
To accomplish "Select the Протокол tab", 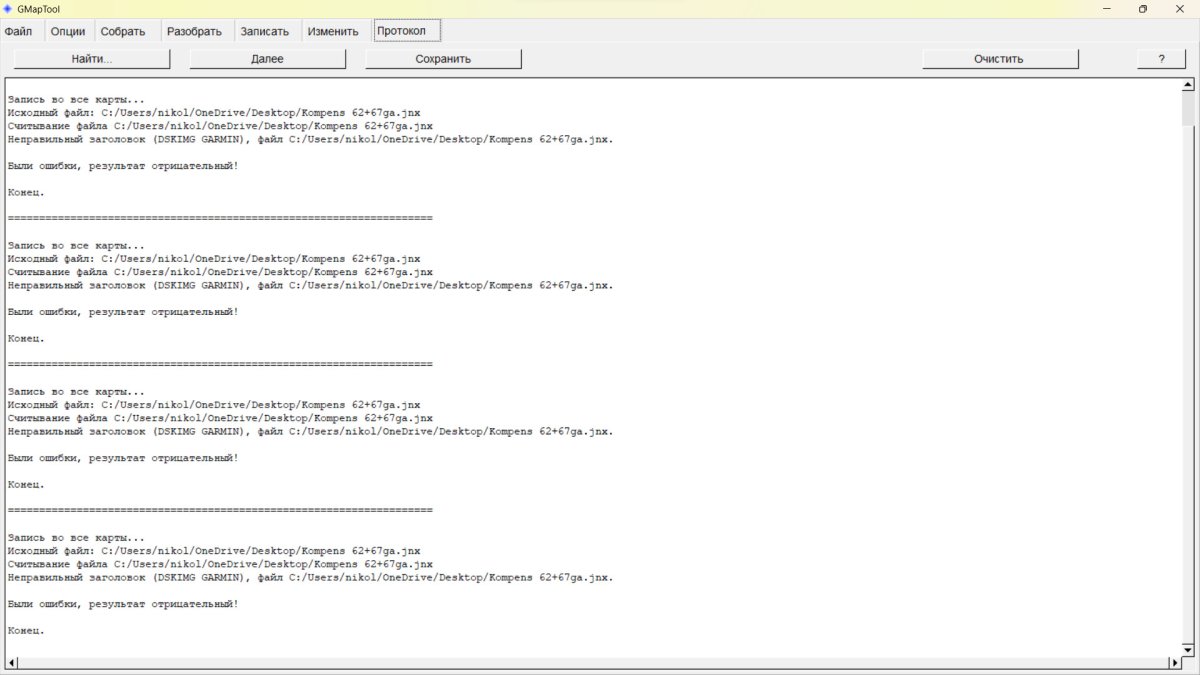I will coord(401,31).
